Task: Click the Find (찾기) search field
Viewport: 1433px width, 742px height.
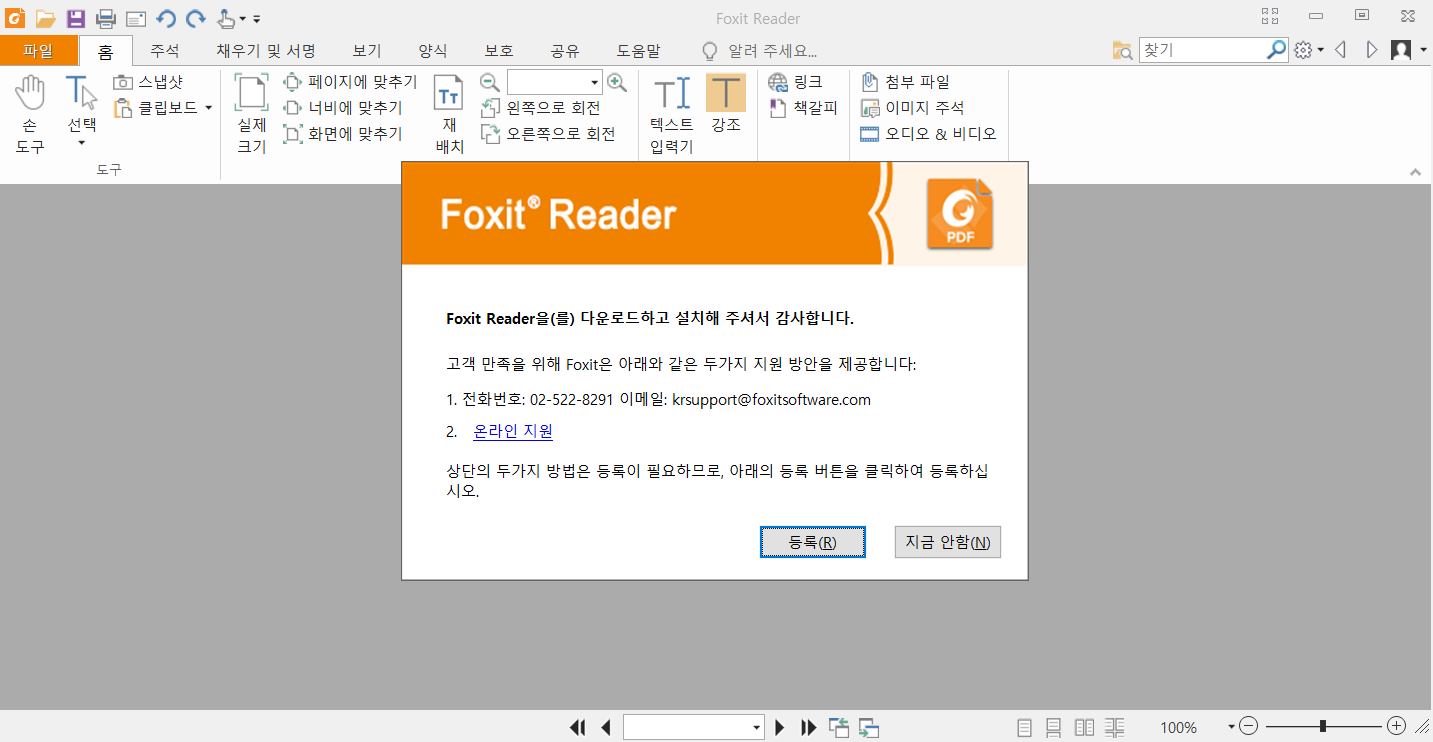Action: (x=1202, y=49)
